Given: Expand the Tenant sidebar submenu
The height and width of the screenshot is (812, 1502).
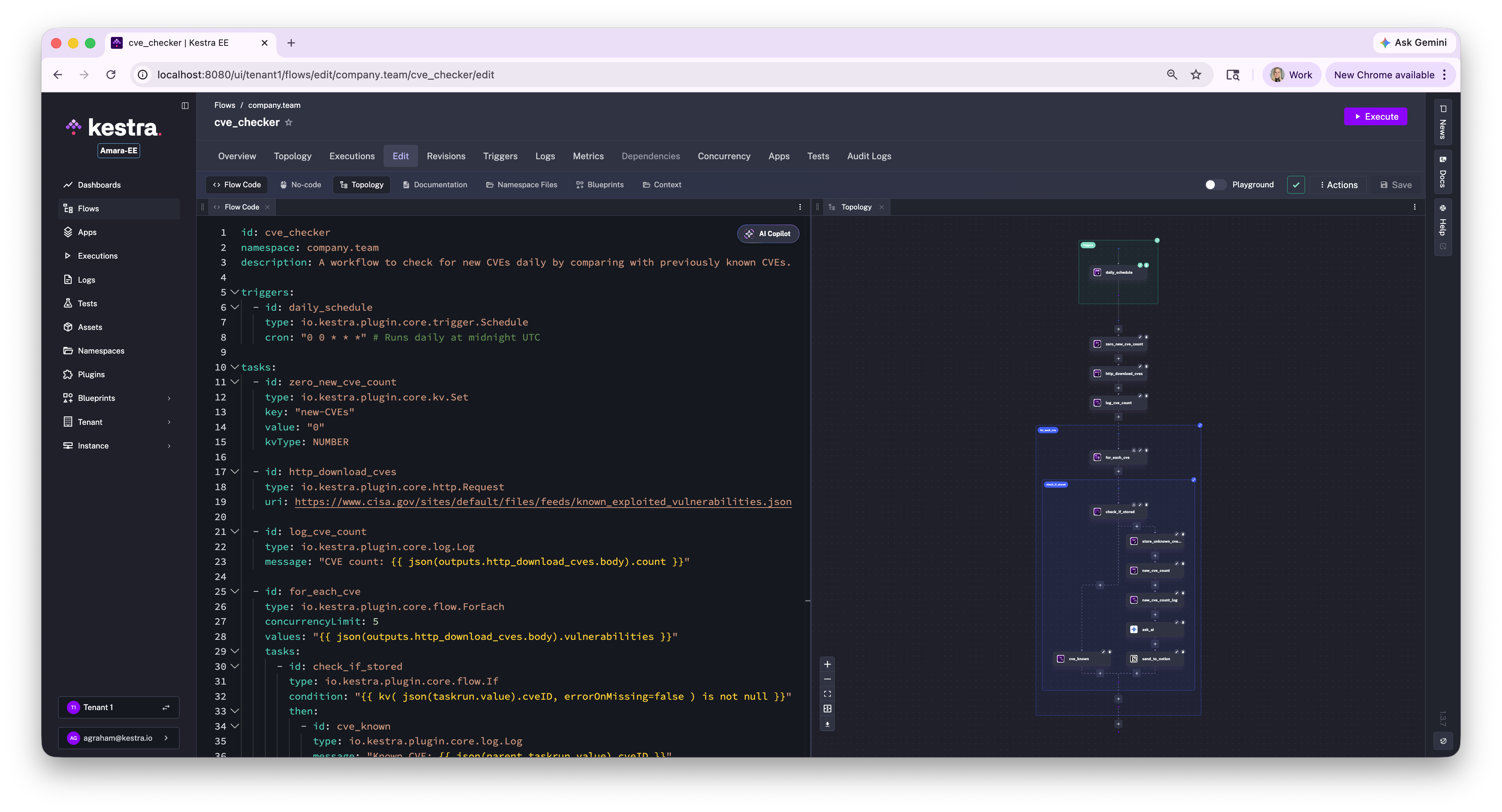Looking at the screenshot, I should (169, 422).
